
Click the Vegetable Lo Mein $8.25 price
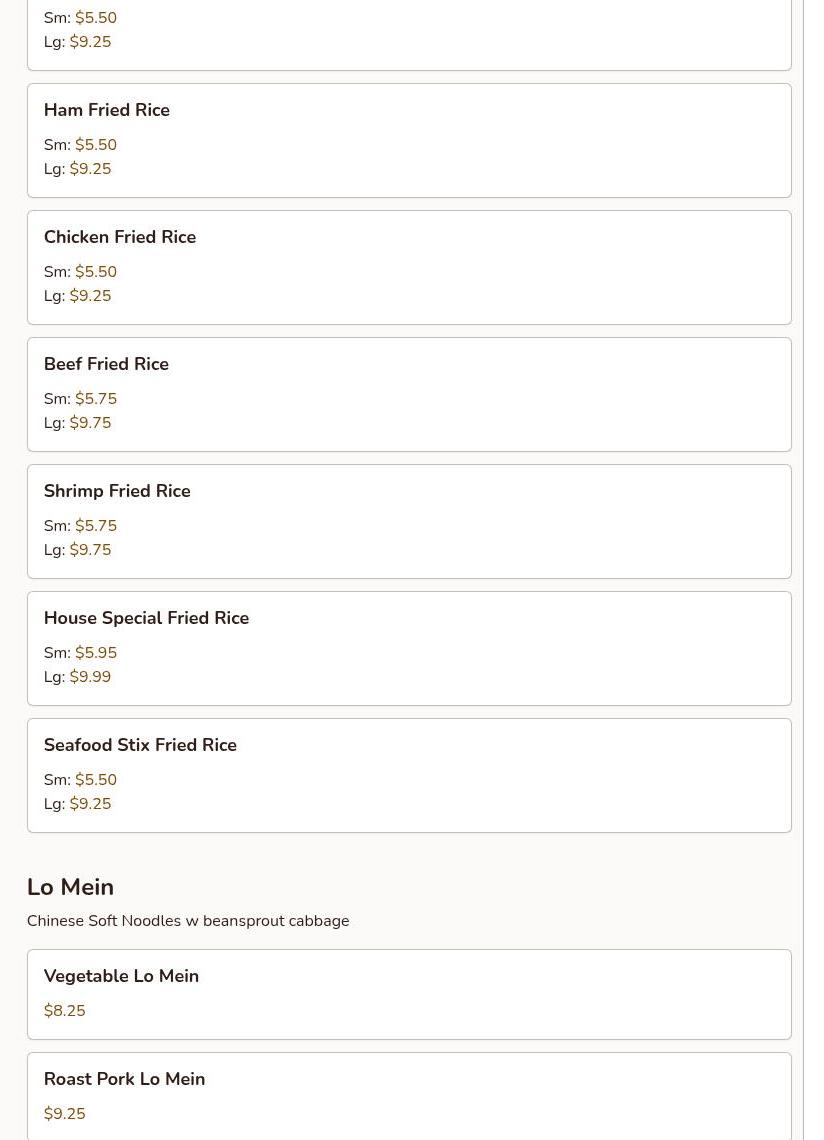click(65, 1011)
